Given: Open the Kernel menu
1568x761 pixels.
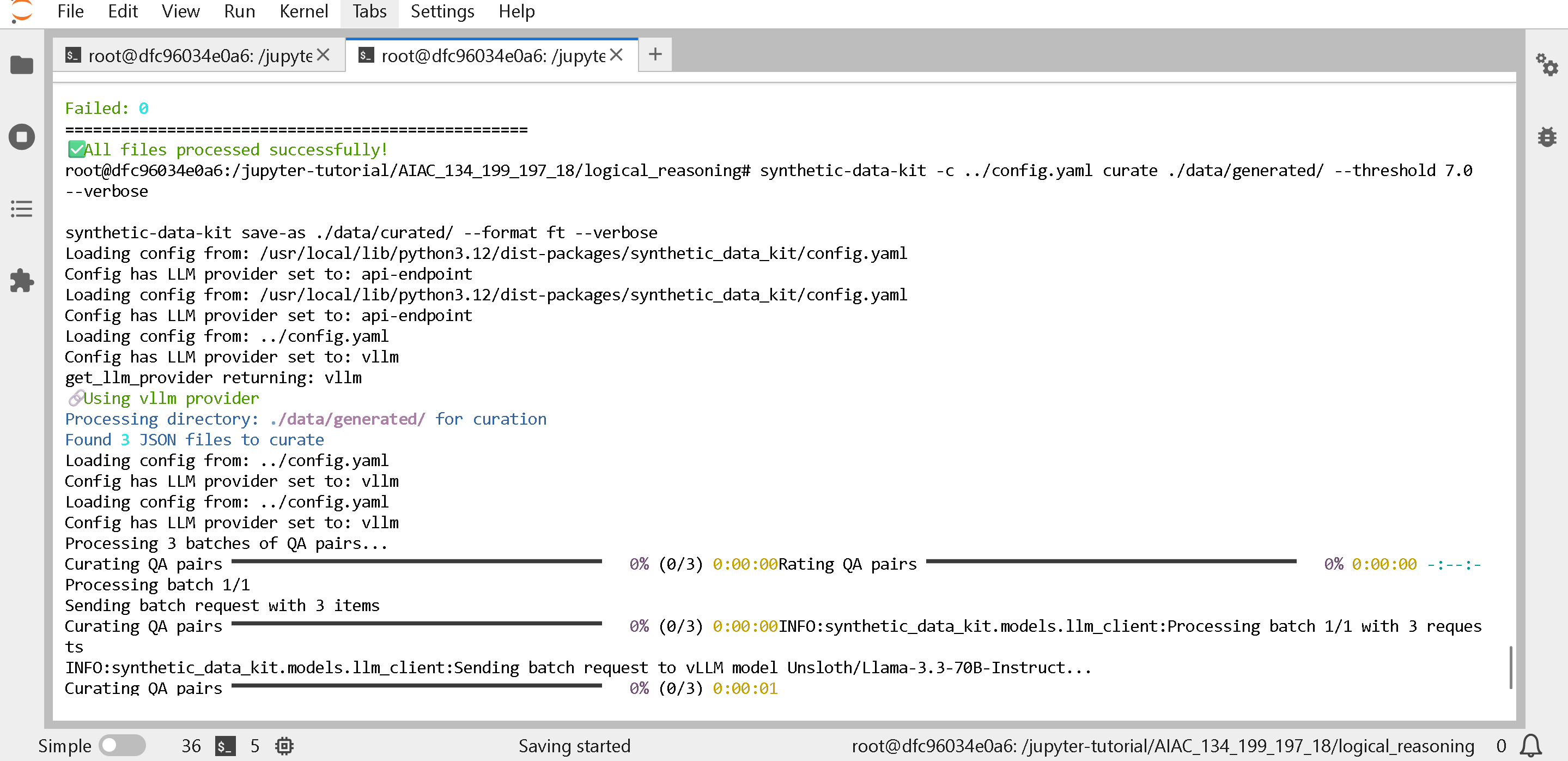Looking at the screenshot, I should pyautogui.click(x=303, y=11).
